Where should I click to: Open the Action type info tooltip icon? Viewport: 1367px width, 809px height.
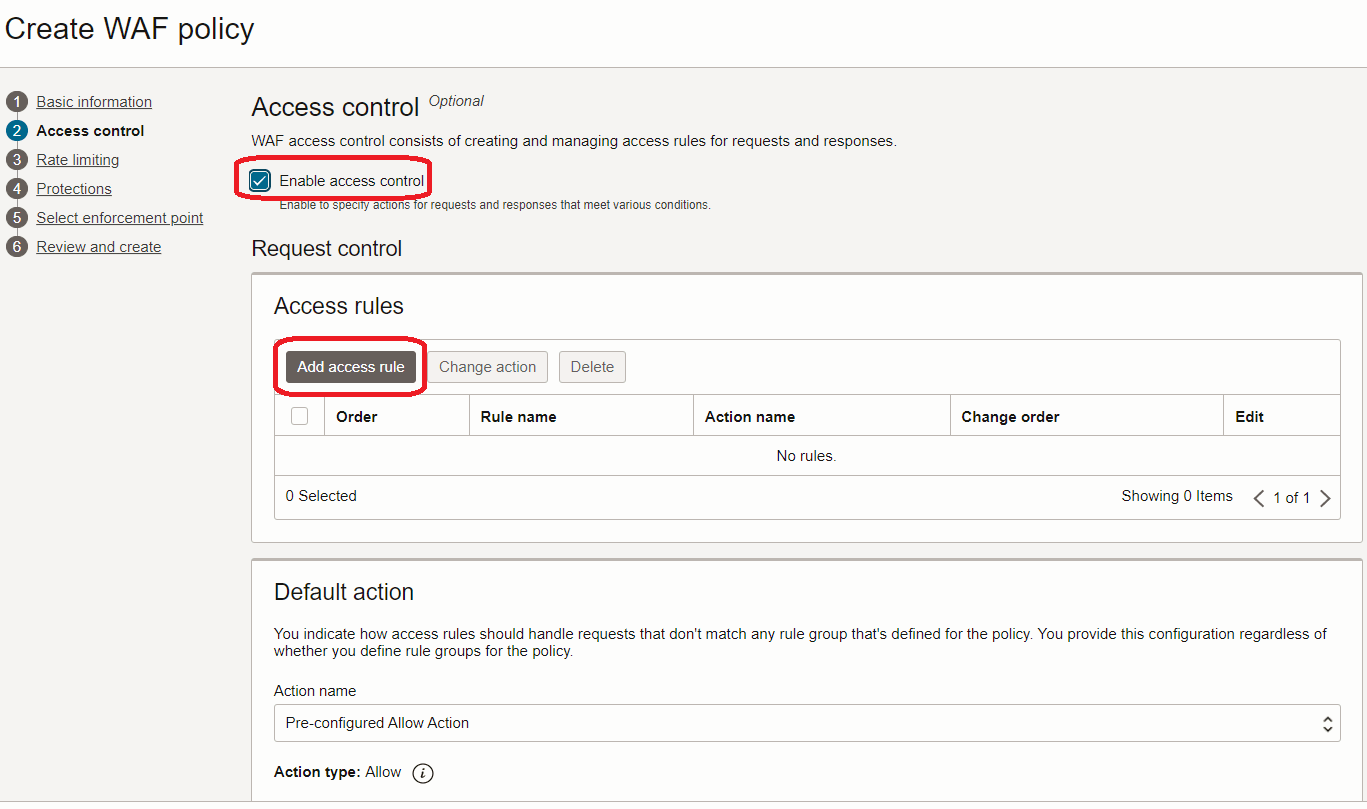click(x=421, y=772)
